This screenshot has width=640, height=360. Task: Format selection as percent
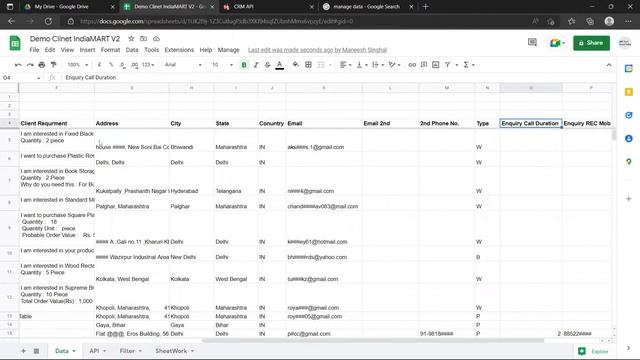(x=111, y=65)
